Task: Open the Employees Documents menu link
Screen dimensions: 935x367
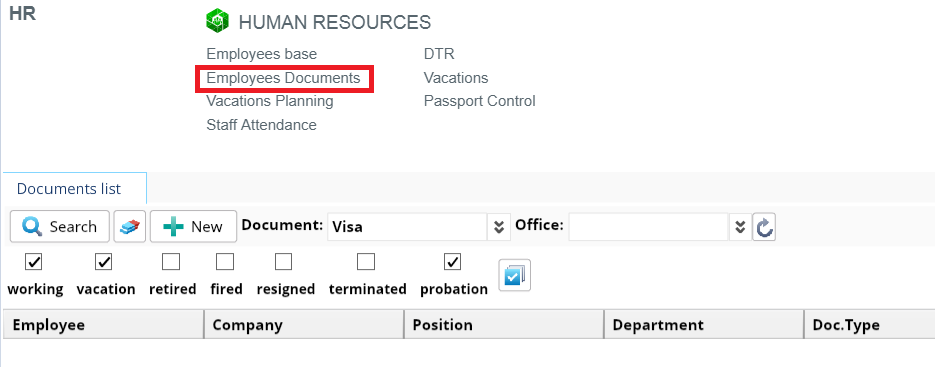Action: point(283,78)
